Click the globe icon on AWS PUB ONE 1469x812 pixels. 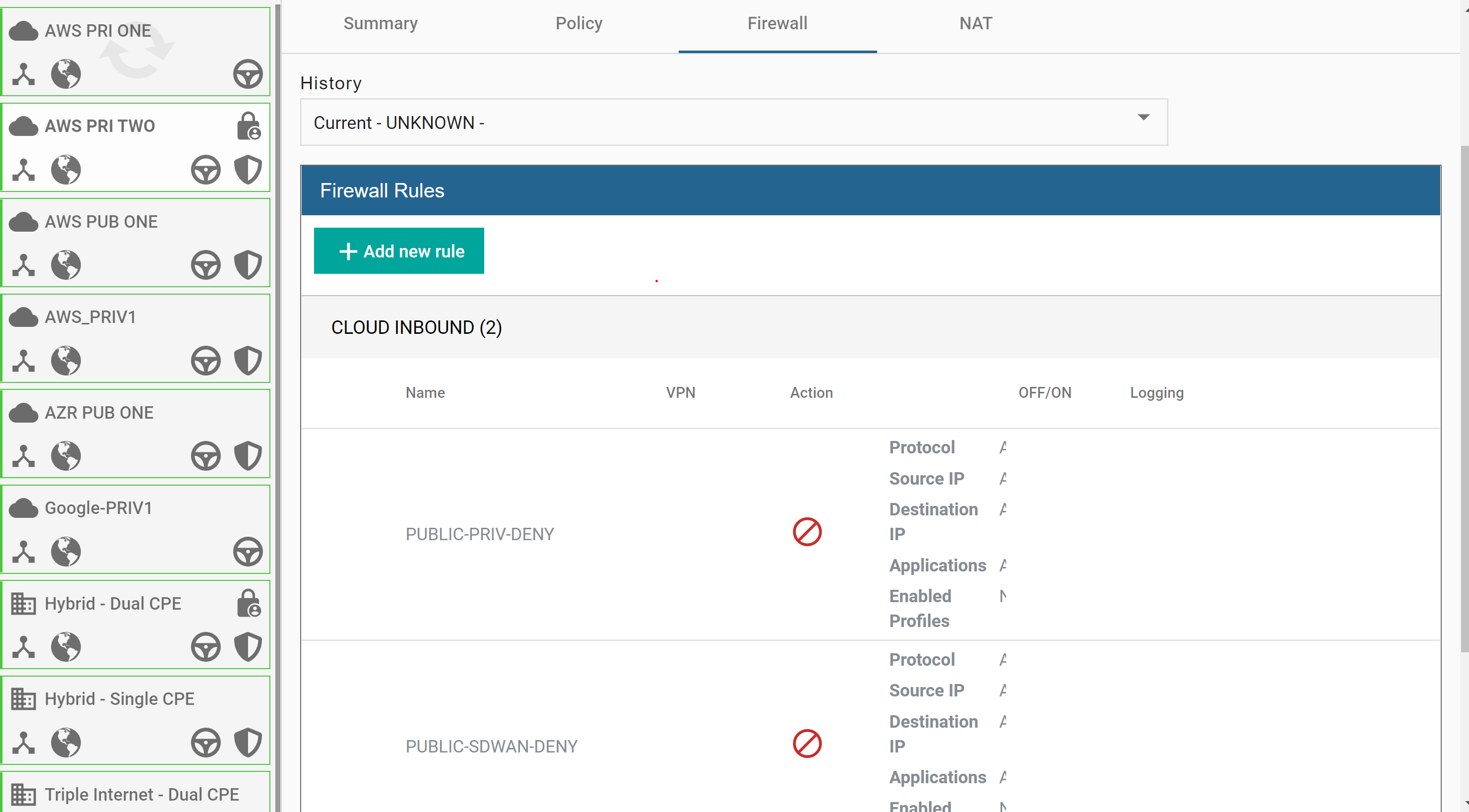[x=65, y=265]
